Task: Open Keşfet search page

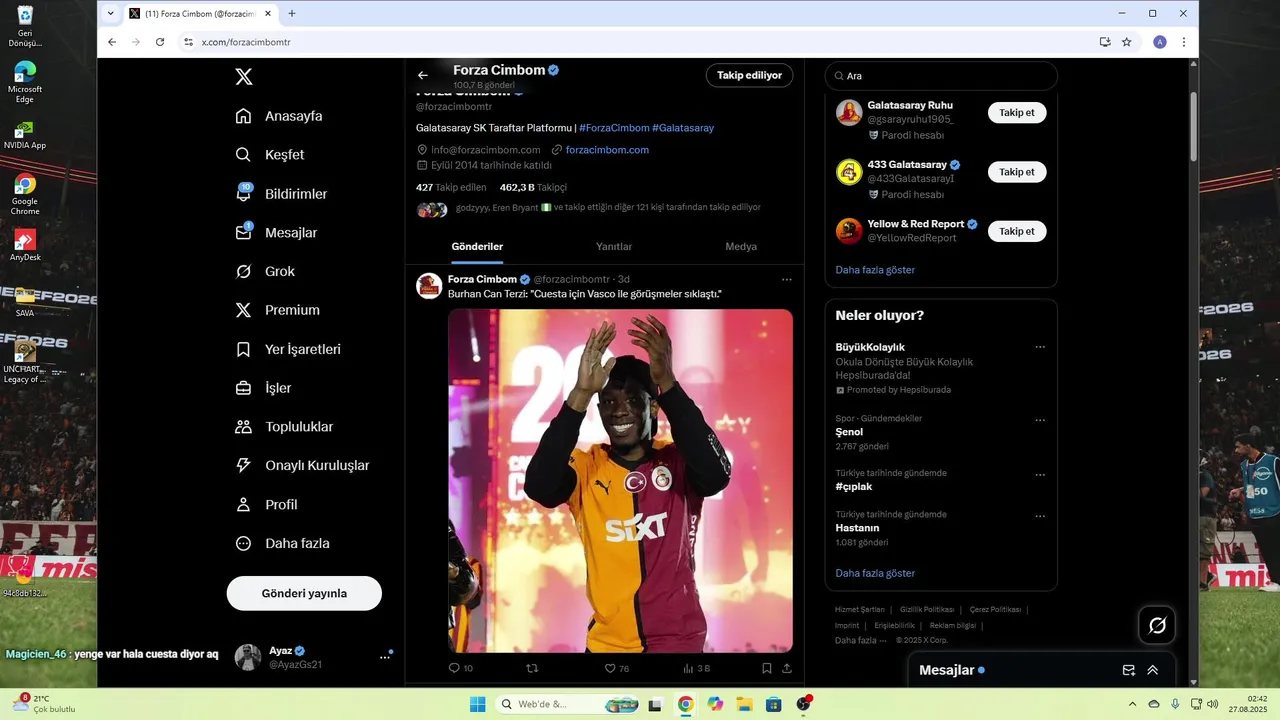Action: pos(270,155)
